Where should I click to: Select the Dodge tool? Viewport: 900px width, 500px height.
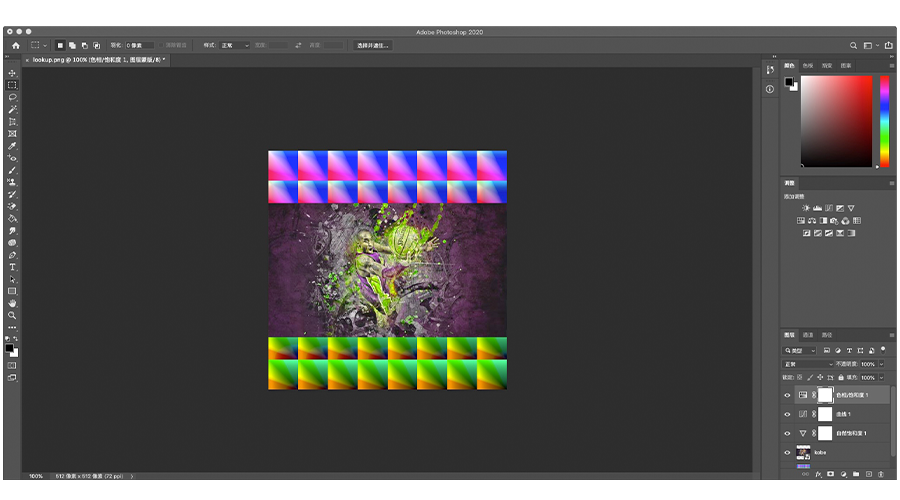point(12,242)
